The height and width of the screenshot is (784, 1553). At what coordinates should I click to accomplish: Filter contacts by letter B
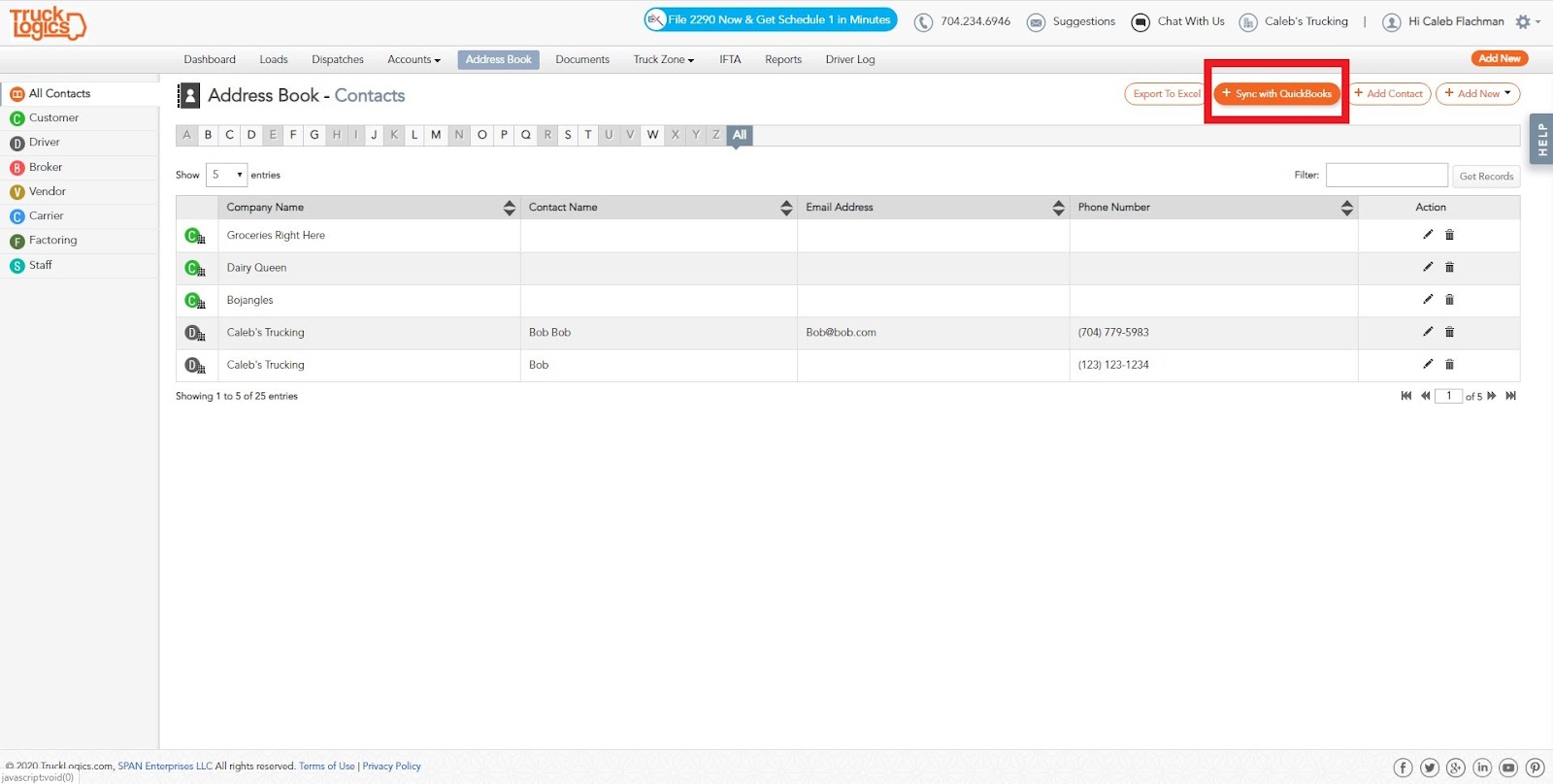[x=208, y=135]
